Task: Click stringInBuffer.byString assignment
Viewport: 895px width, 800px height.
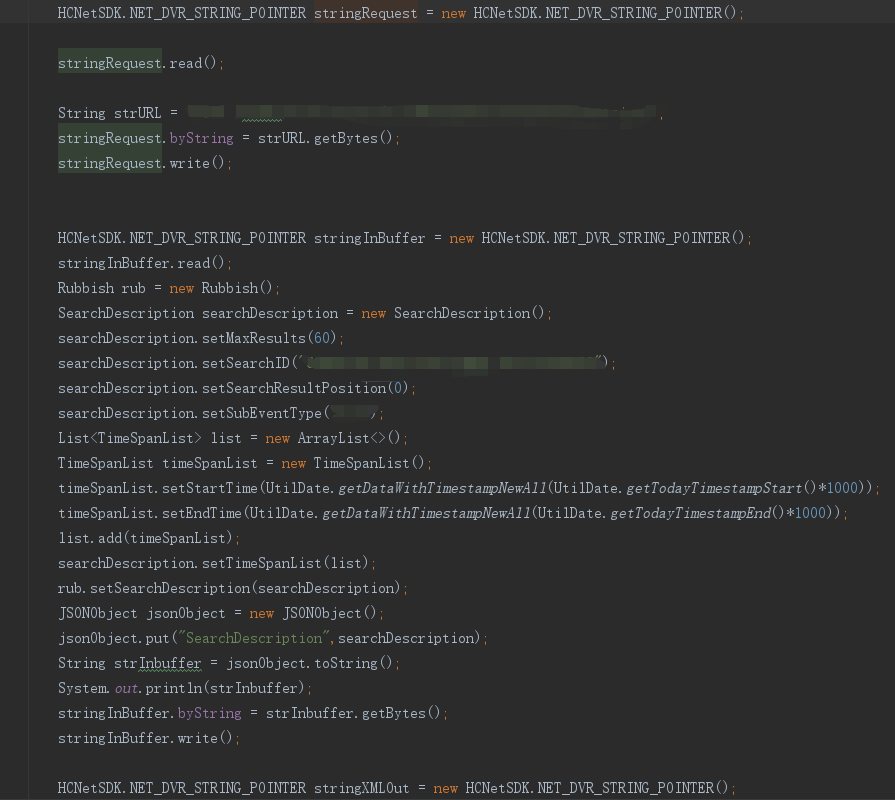Action: tap(252, 713)
